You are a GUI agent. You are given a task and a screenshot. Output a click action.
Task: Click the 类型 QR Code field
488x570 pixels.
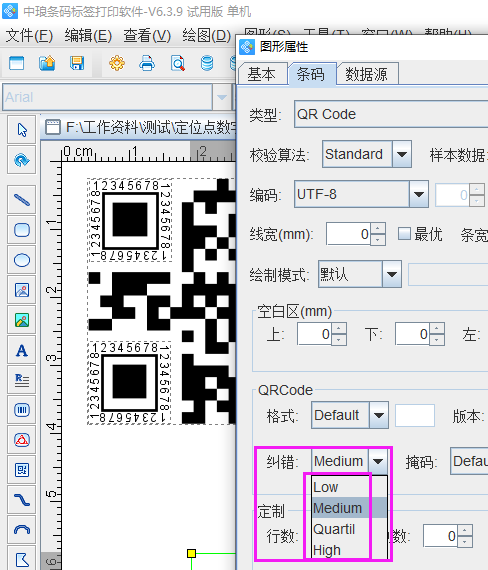[391, 114]
